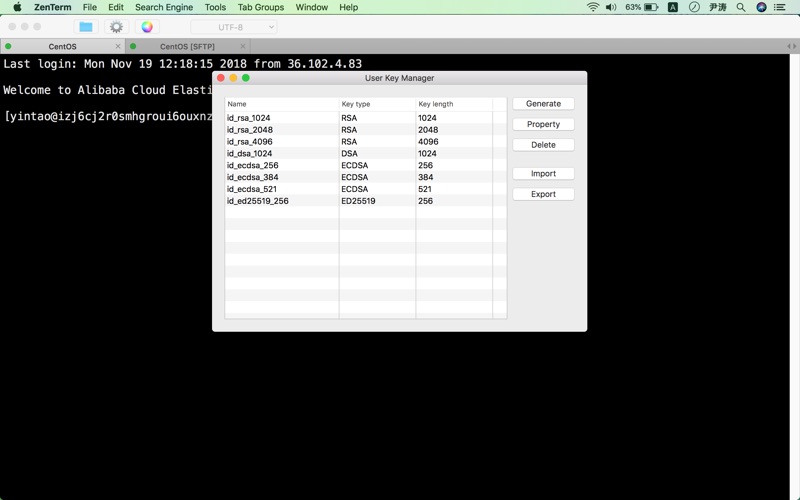Click the battery status icon

(651, 7)
